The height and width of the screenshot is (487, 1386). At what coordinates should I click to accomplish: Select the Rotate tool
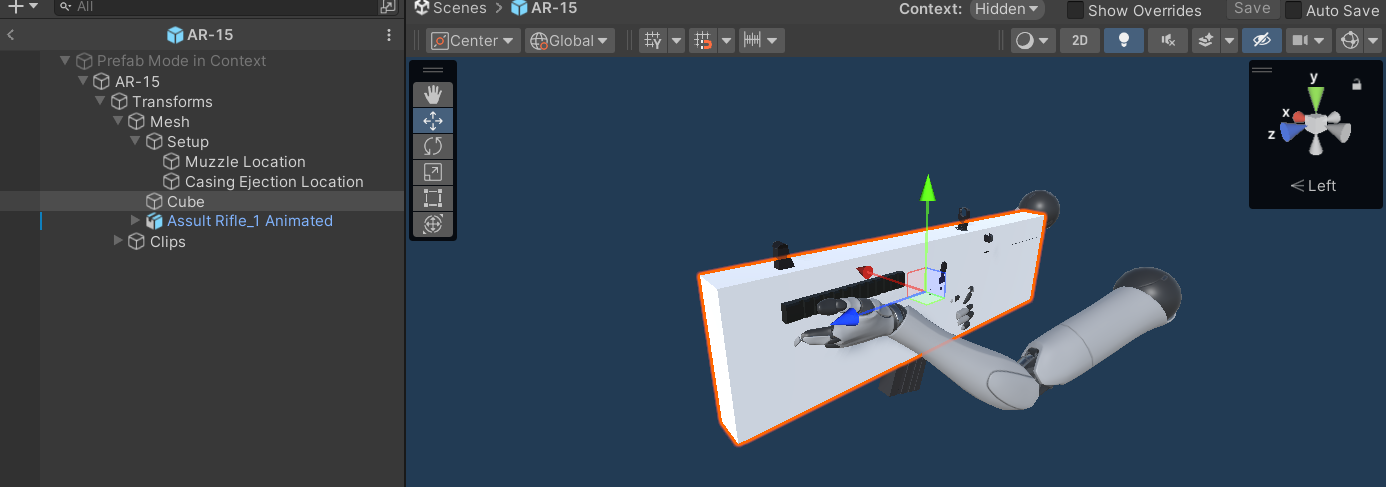[433, 147]
